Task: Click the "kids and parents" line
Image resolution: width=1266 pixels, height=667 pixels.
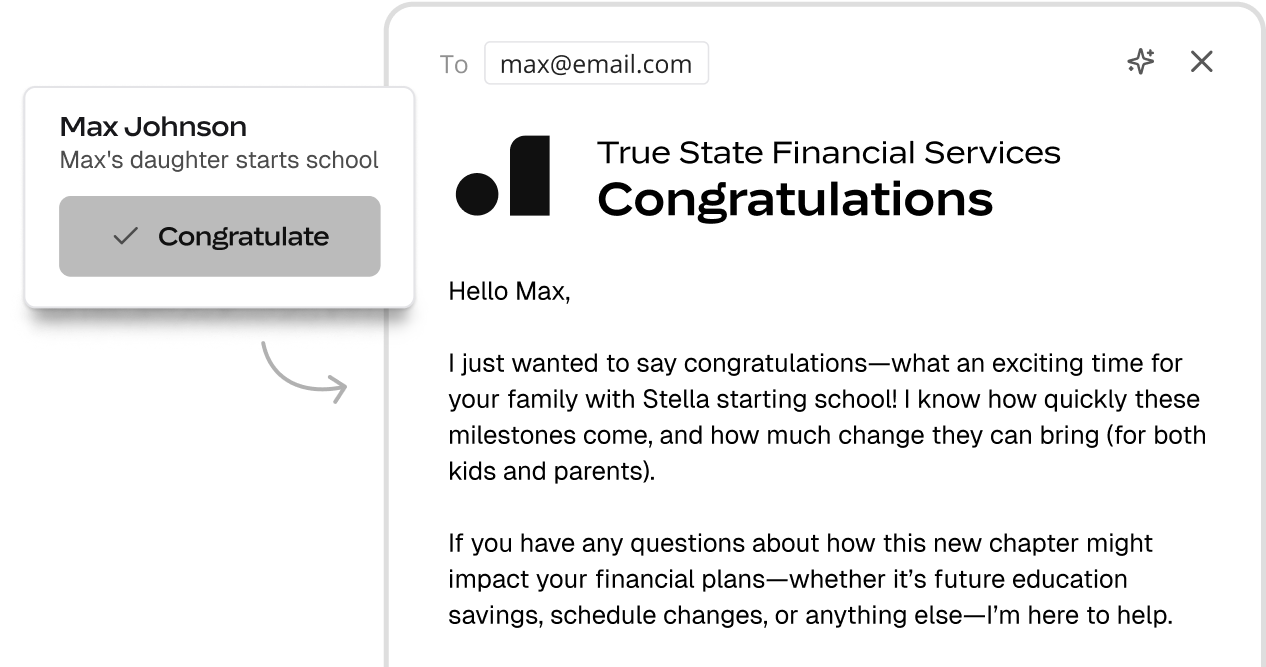Action: [552, 471]
